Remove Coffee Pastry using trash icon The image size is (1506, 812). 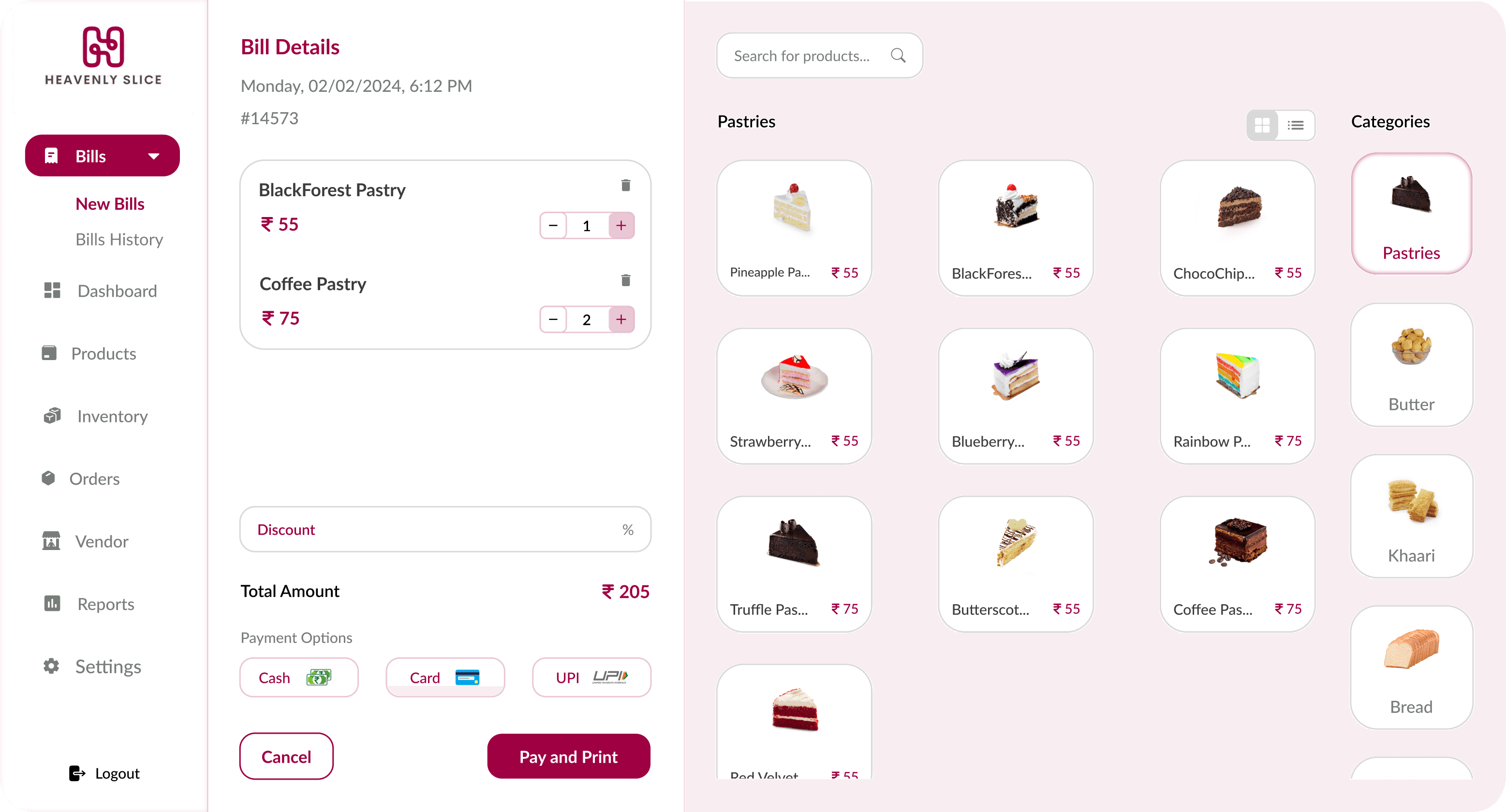[625, 280]
